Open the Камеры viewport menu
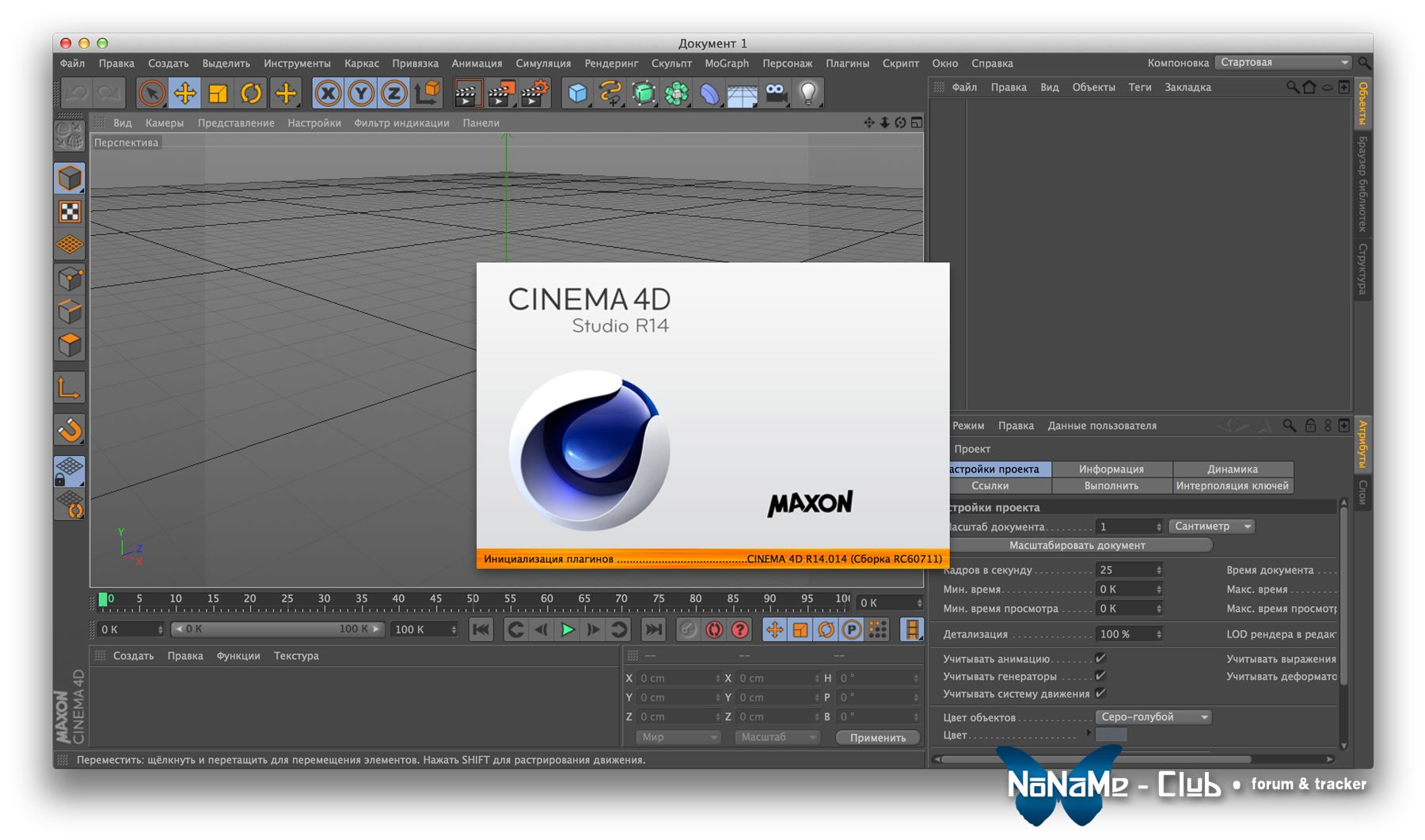Screen dimensions: 1425x840 pyautogui.click(x=165, y=124)
